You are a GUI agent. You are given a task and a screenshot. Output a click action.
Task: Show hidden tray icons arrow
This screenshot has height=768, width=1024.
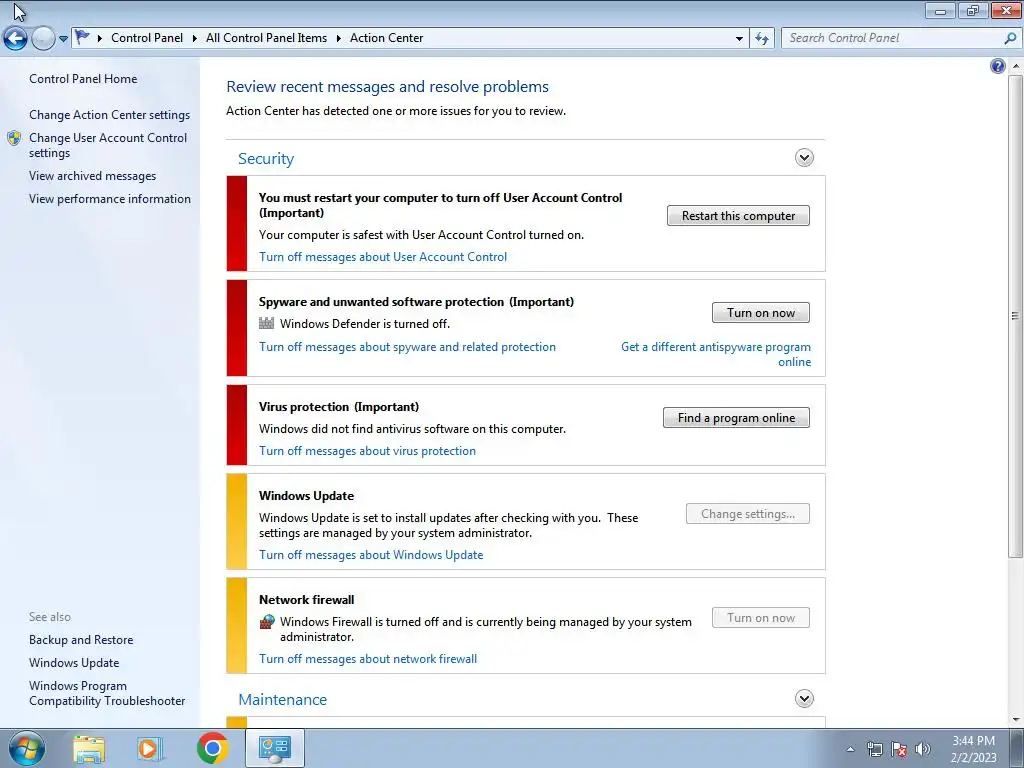pos(850,749)
